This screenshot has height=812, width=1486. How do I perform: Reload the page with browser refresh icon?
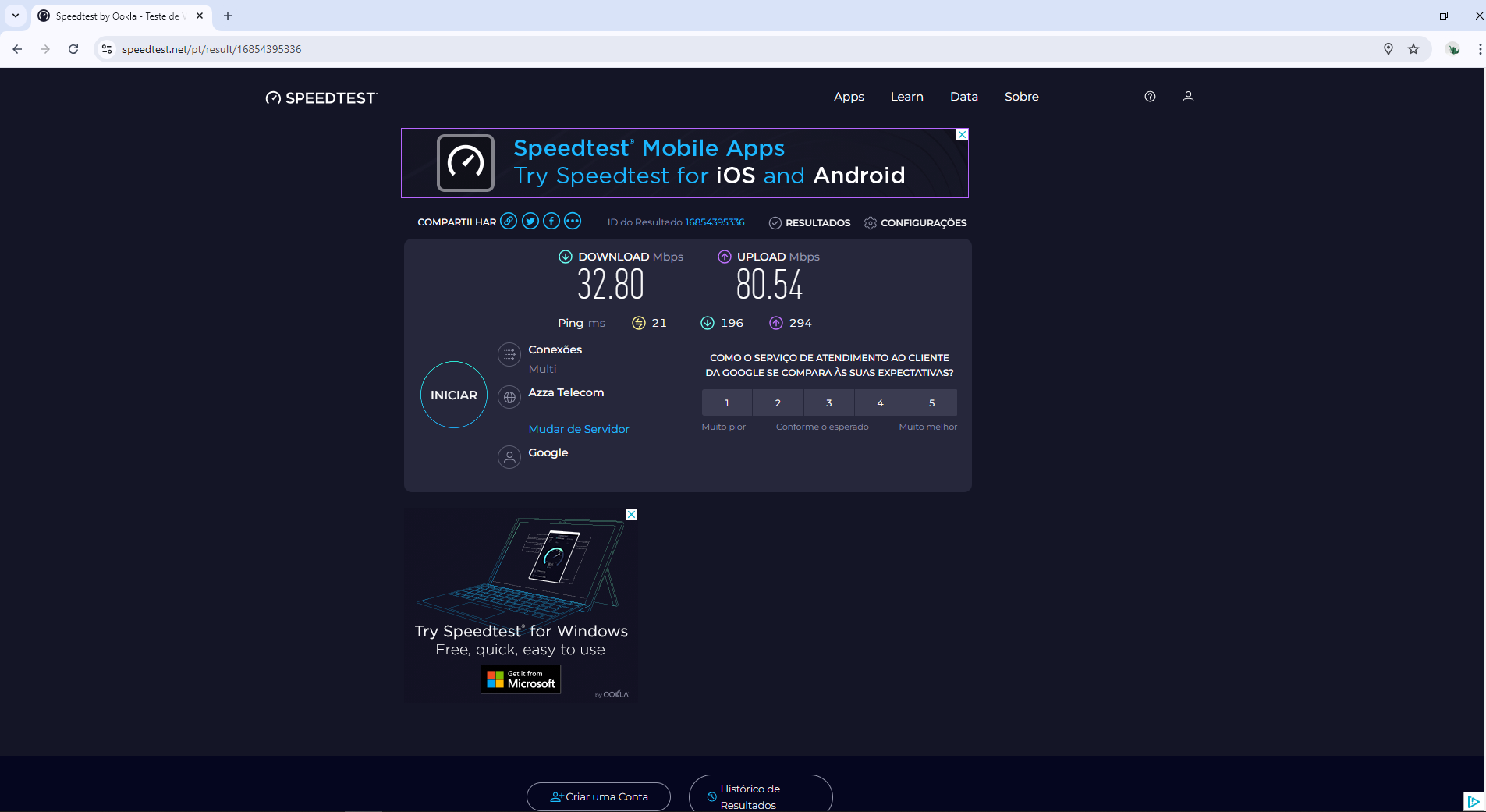pyautogui.click(x=73, y=49)
